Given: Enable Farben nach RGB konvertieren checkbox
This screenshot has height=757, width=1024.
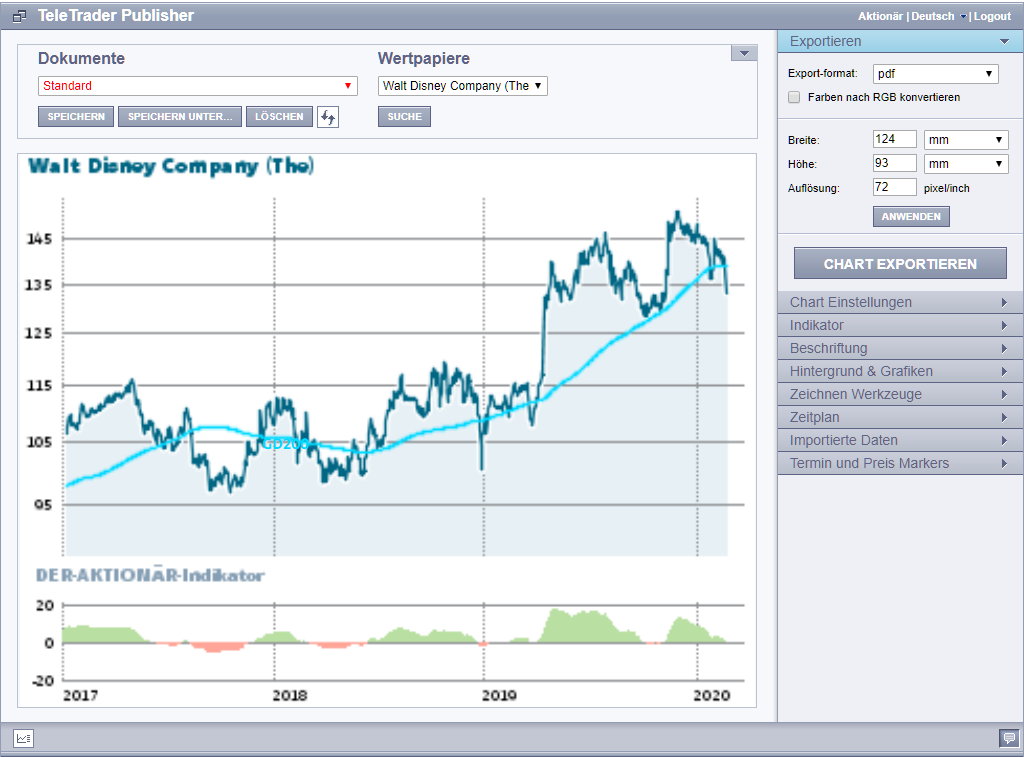Looking at the screenshot, I should pos(794,97).
